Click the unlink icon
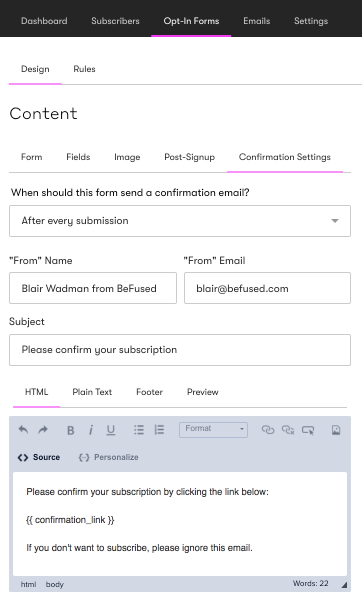The width and height of the screenshot is (362, 598). [x=288, y=430]
